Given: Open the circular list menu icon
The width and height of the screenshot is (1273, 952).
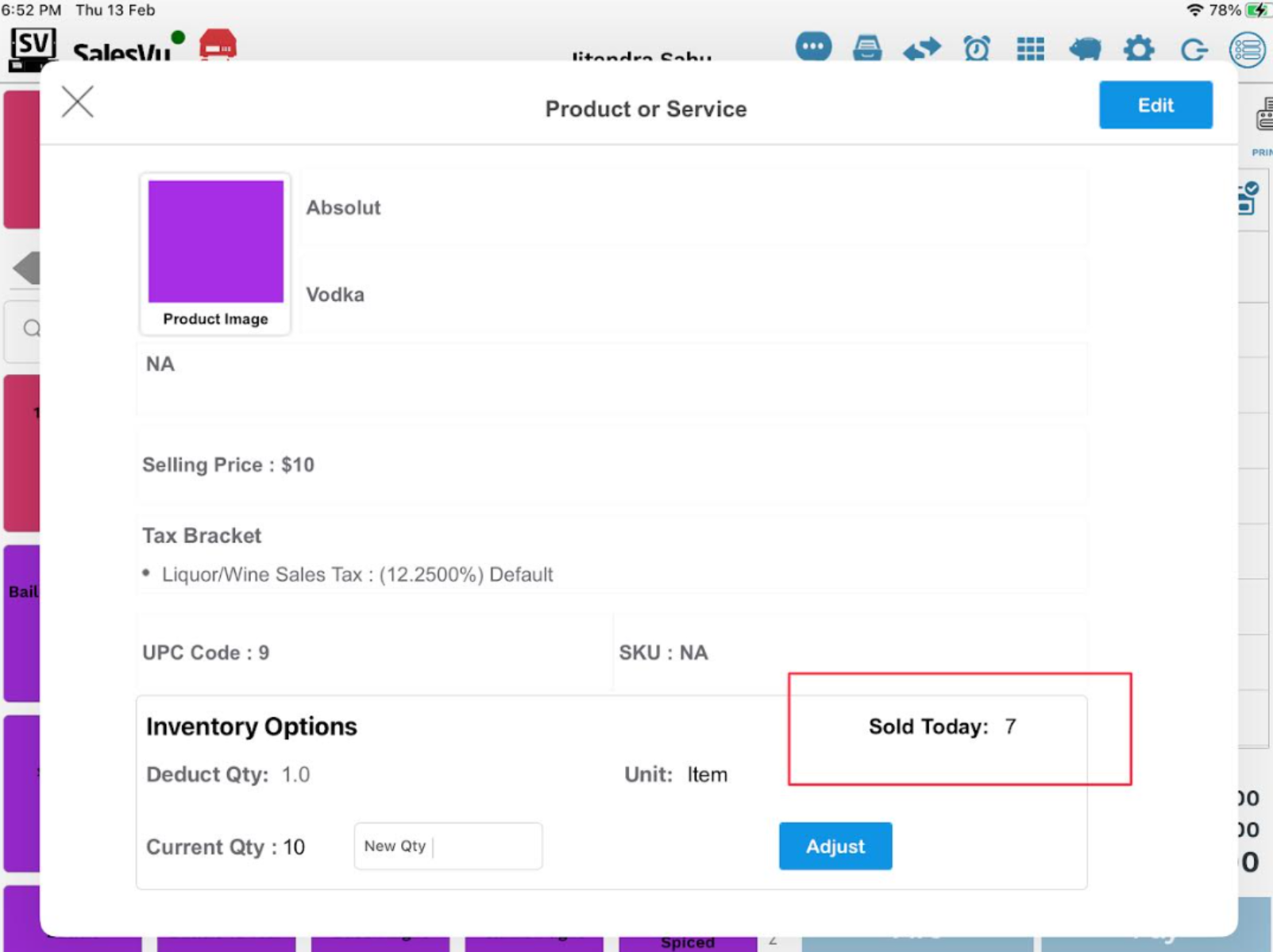Looking at the screenshot, I should (1248, 50).
